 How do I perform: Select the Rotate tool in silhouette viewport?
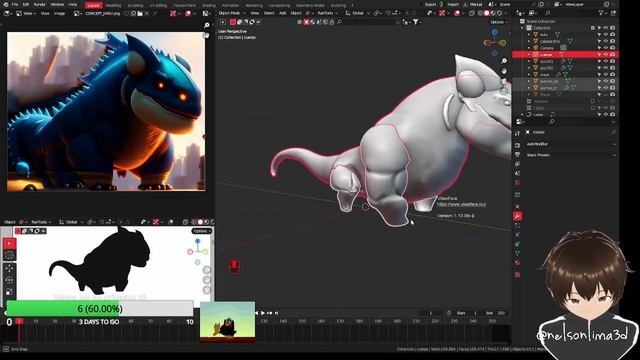pos(9,280)
